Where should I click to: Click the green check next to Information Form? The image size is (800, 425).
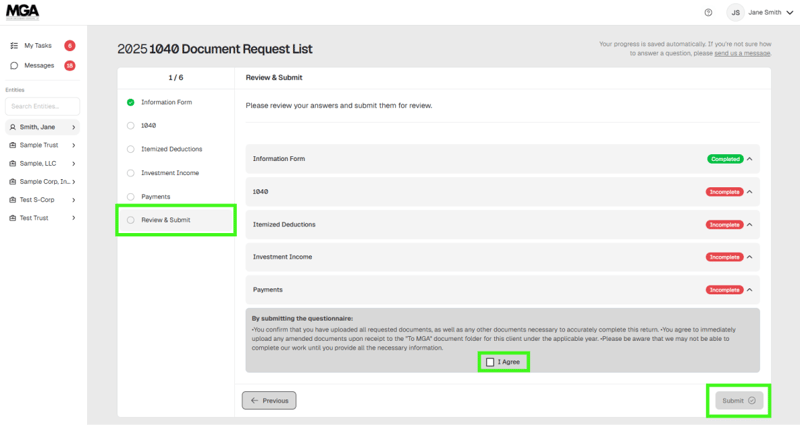coord(131,102)
